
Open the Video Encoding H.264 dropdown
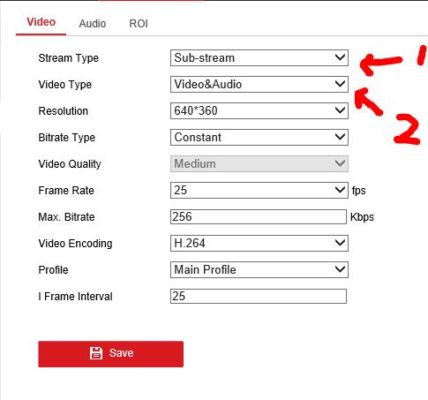(x=259, y=243)
